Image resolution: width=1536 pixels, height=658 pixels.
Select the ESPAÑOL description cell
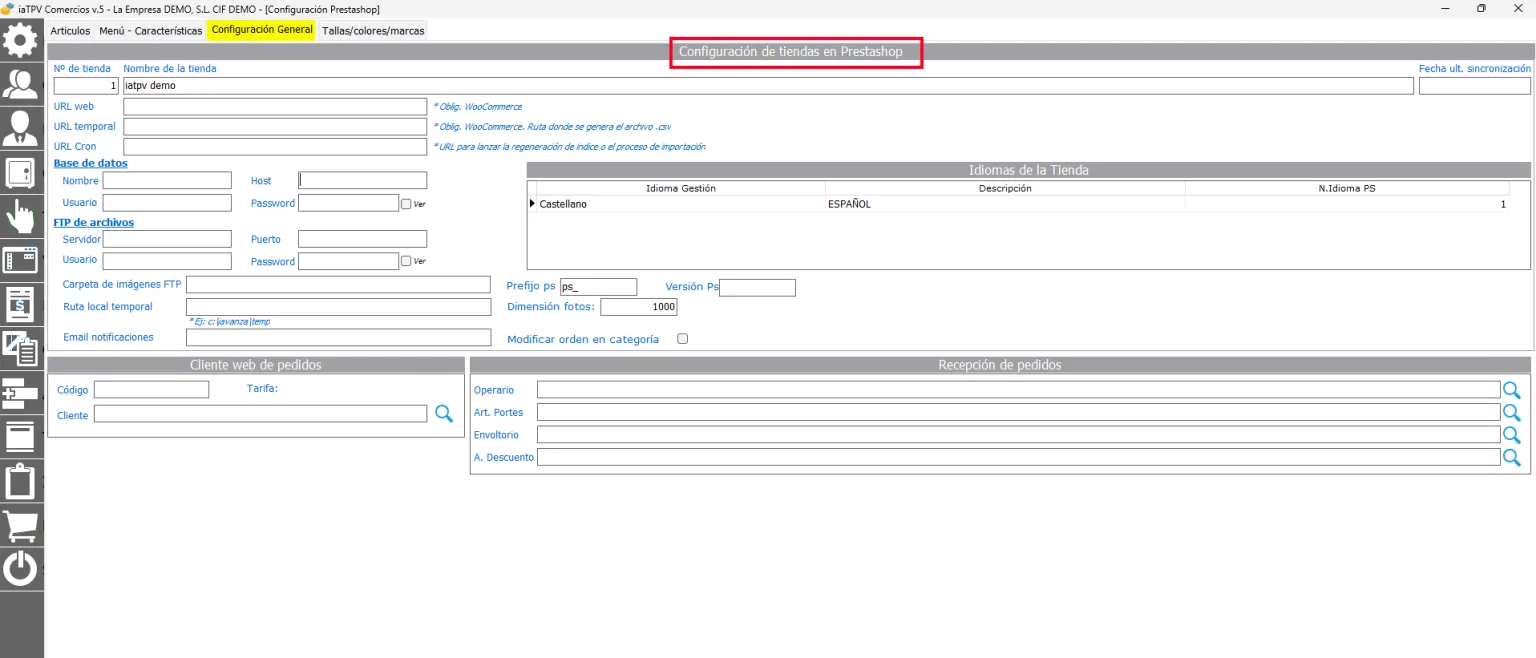(x=1005, y=204)
